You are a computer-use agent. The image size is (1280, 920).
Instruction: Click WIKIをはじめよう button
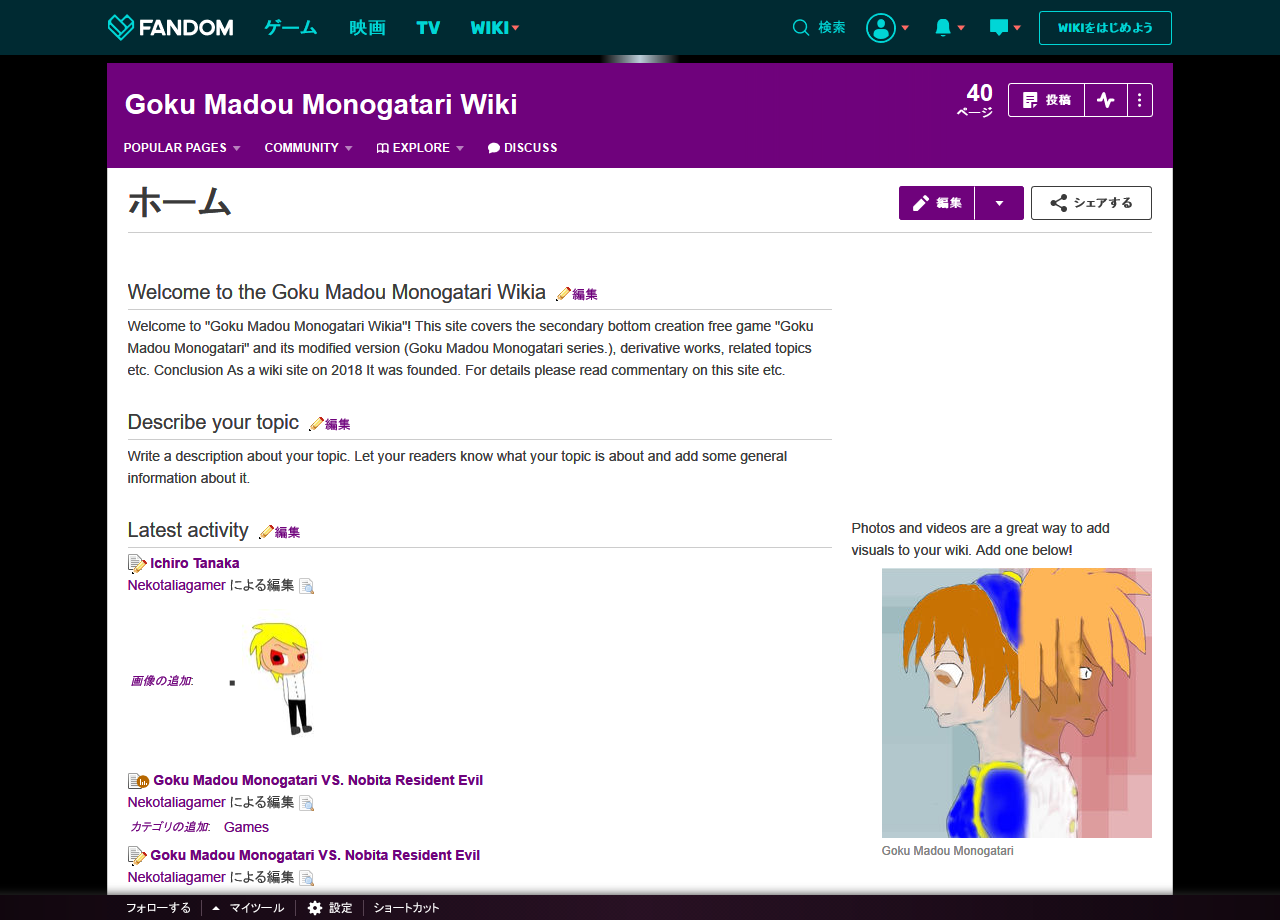pos(1105,28)
